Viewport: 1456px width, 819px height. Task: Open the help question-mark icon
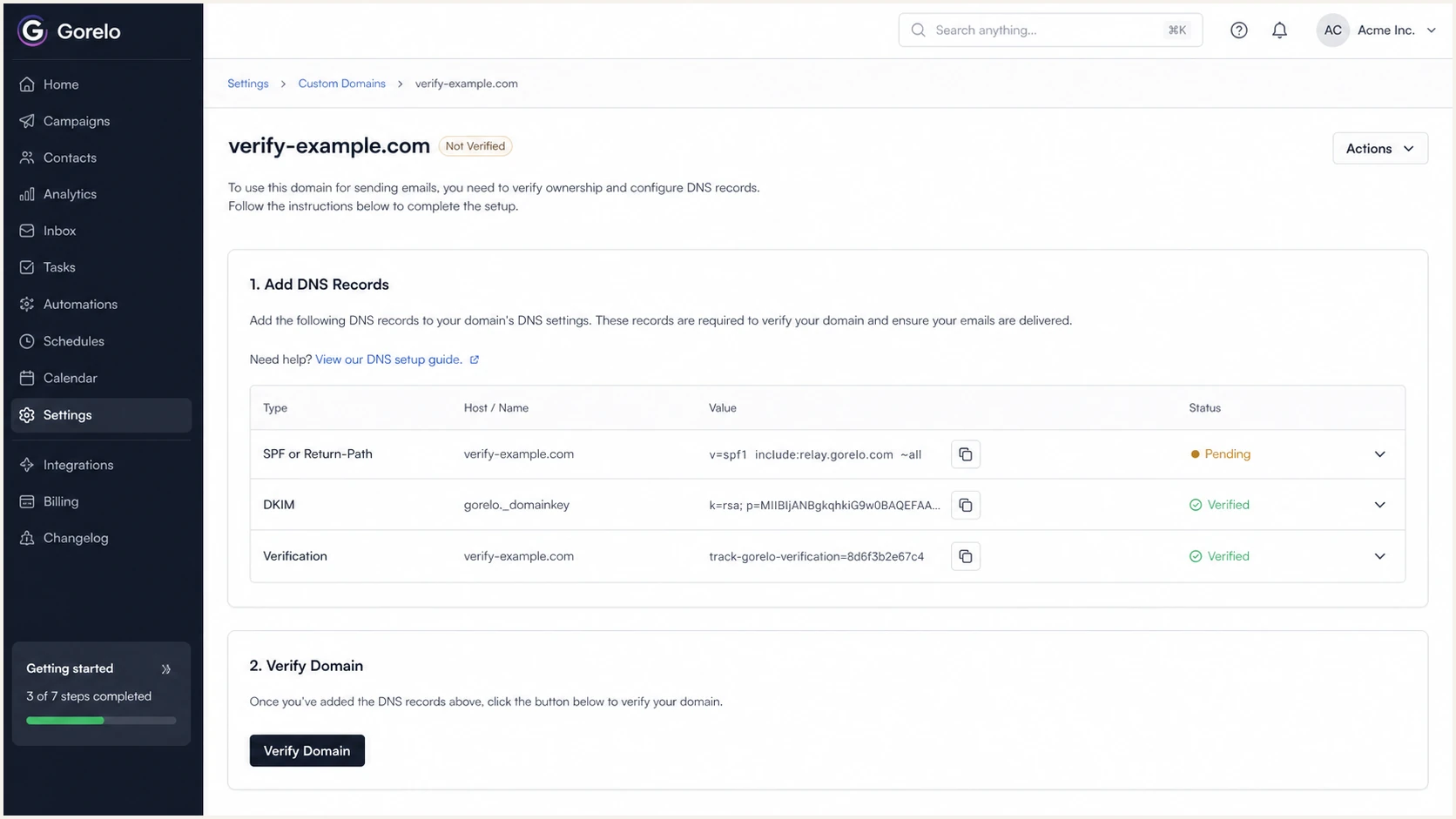pyautogui.click(x=1238, y=30)
